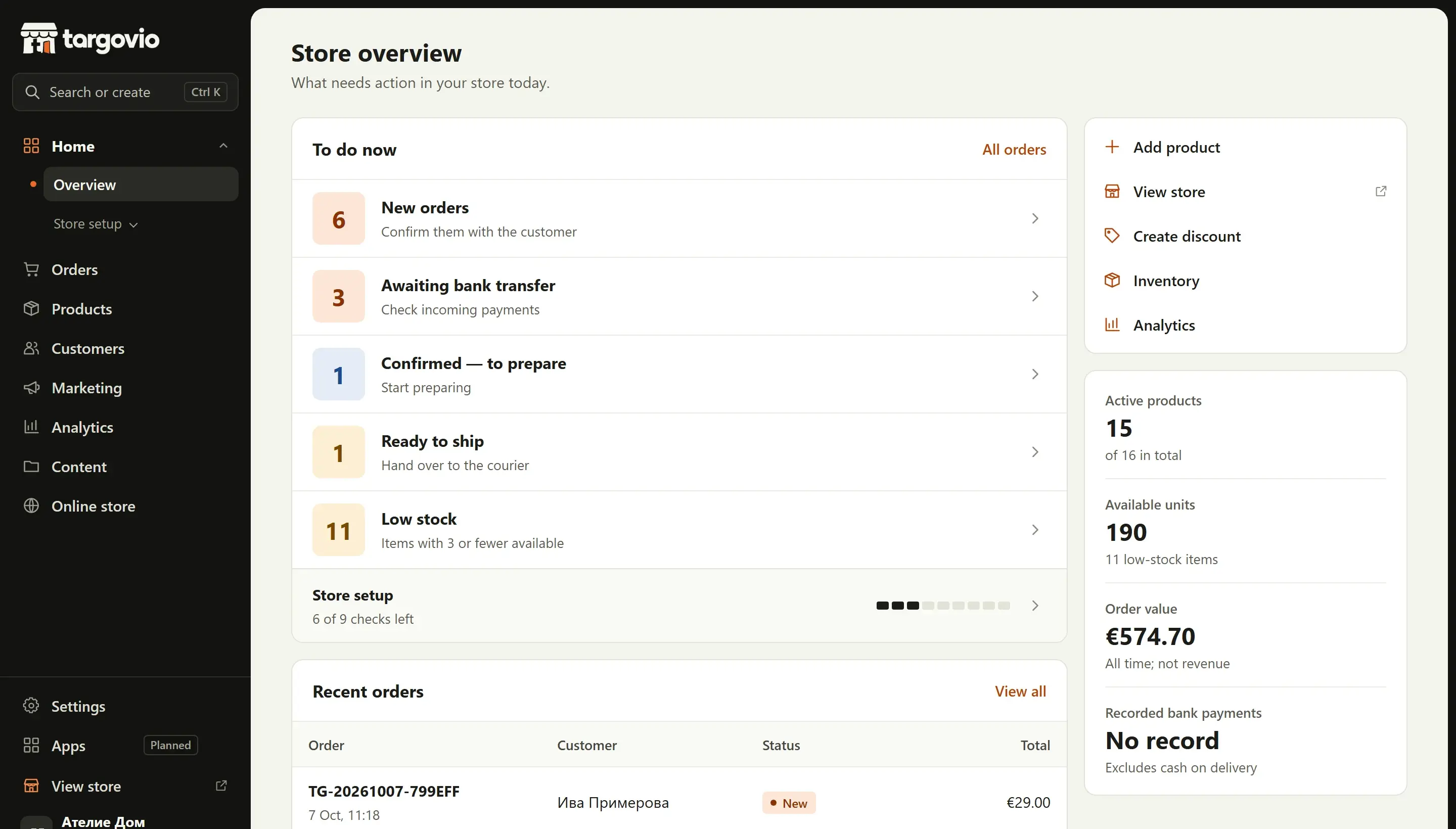Click the New status badge
The image size is (1456, 829).
coord(789,803)
